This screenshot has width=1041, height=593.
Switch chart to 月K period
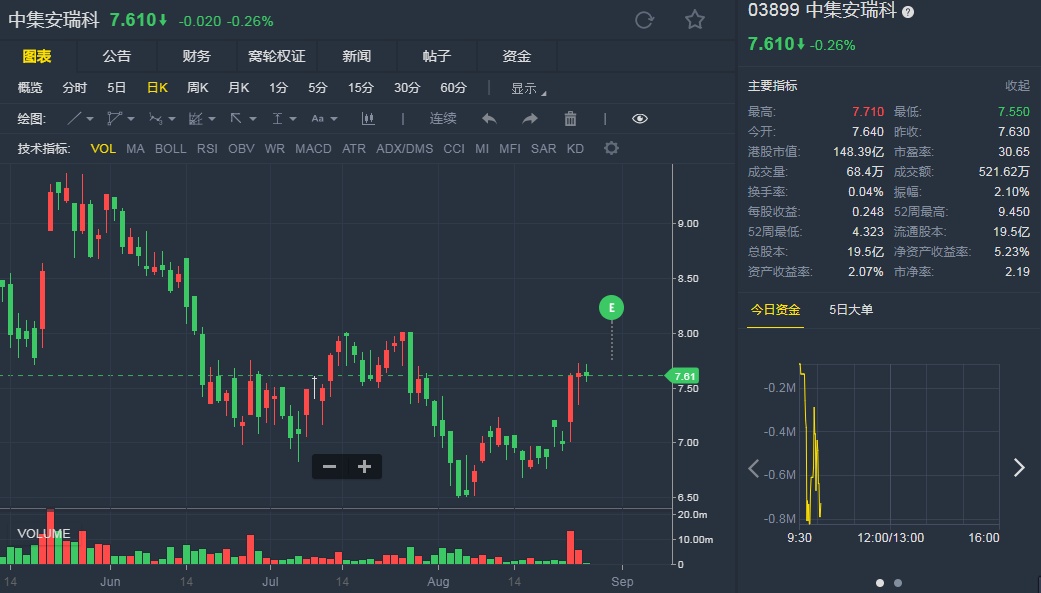pyautogui.click(x=238, y=88)
